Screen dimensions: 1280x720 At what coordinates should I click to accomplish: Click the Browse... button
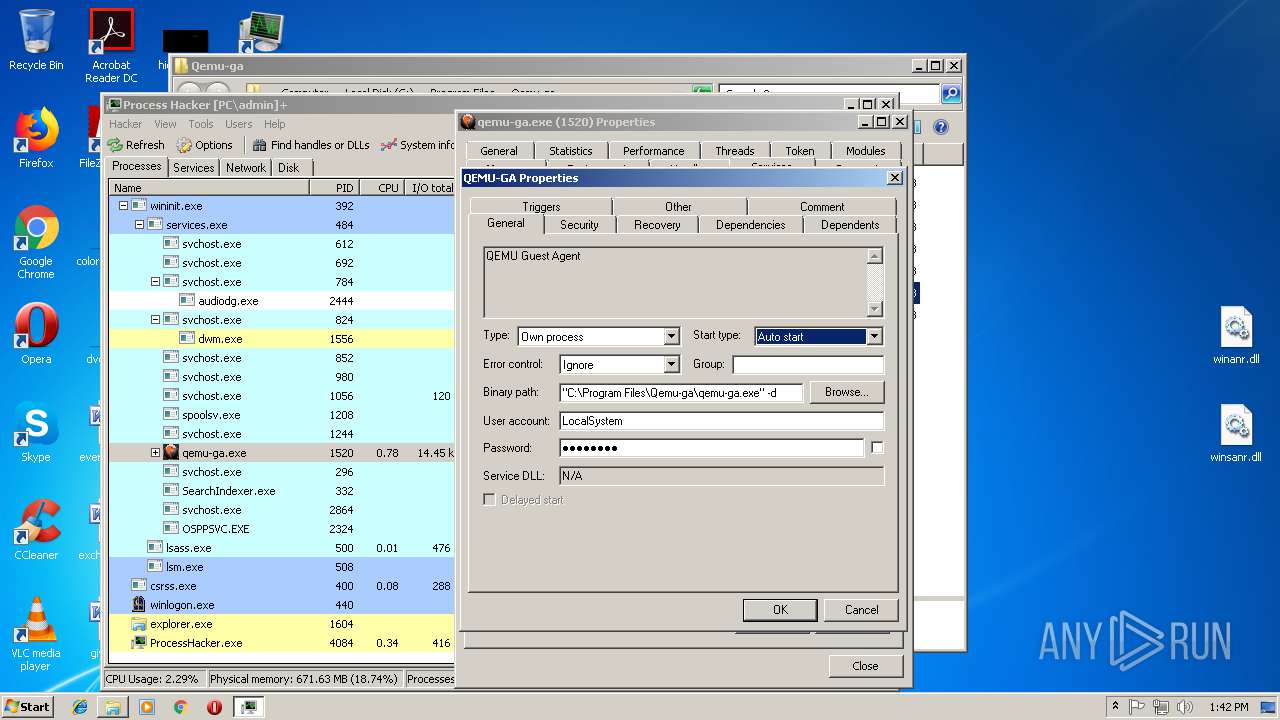point(846,392)
